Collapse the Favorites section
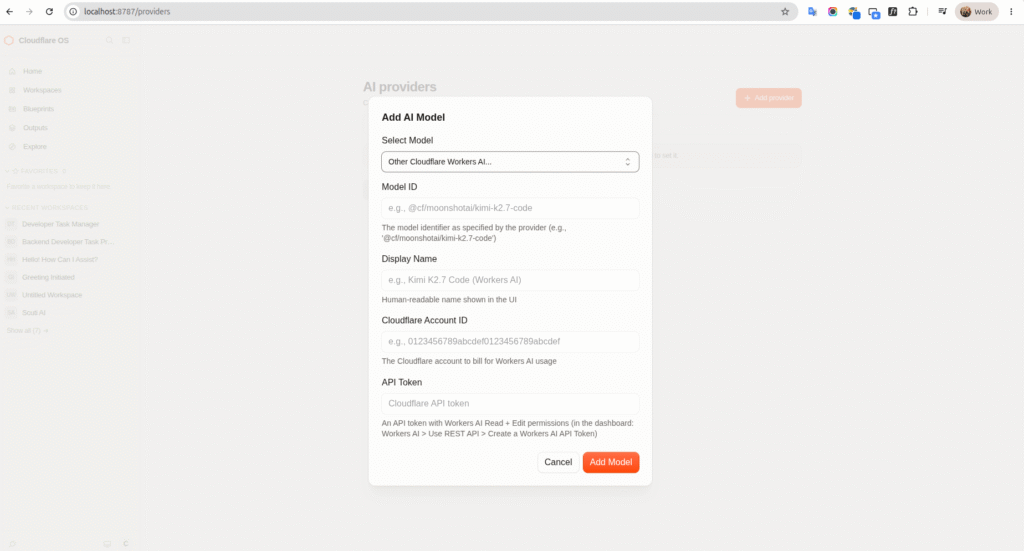1024x551 pixels. pyautogui.click(x=36, y=171)
